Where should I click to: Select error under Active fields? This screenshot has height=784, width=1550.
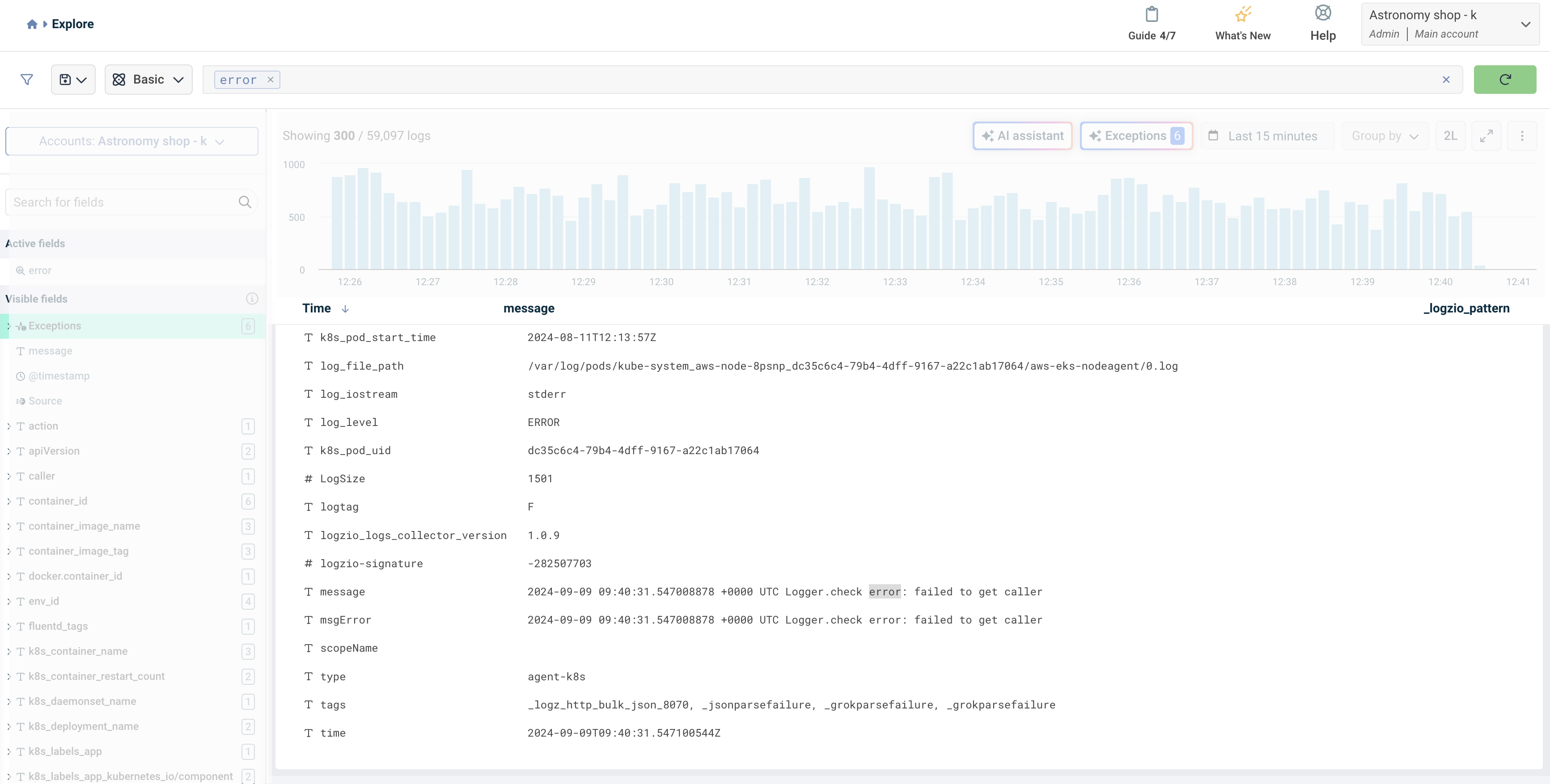[40, 270]
